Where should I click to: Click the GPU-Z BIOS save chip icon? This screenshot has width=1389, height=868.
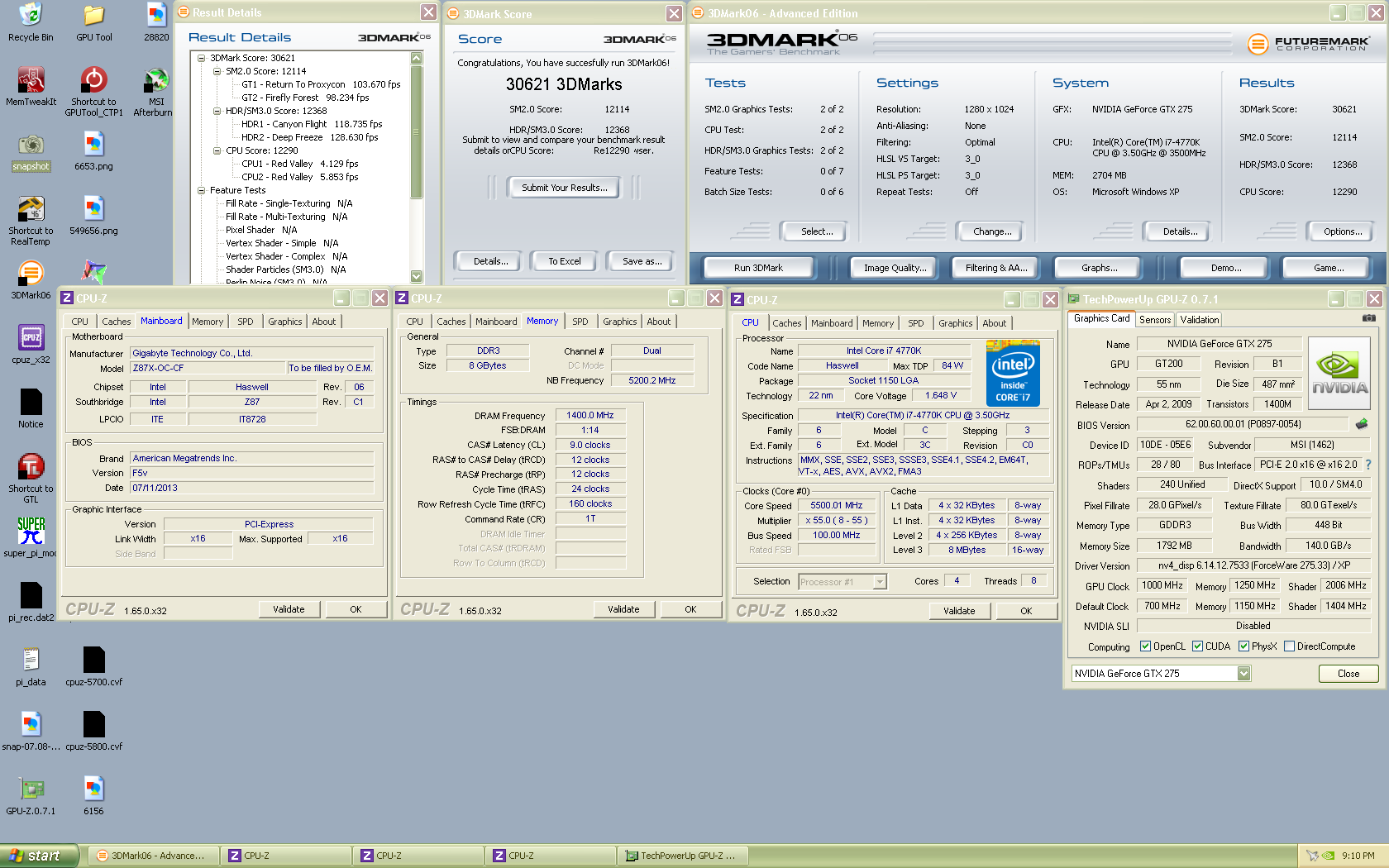click(x=1362, y=424)
